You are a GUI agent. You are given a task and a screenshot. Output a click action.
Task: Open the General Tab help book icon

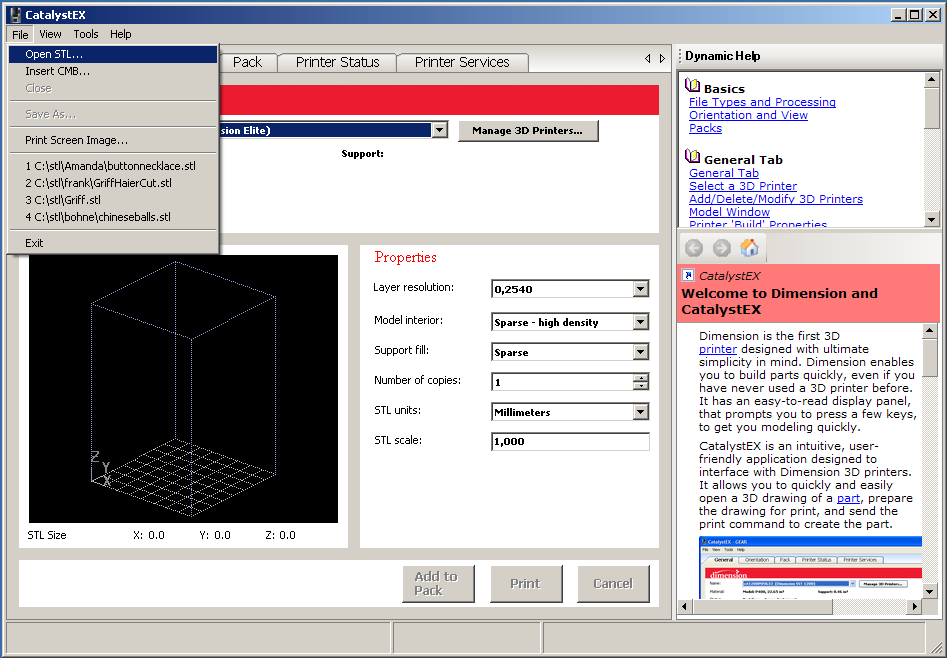(x=693, y=158)
